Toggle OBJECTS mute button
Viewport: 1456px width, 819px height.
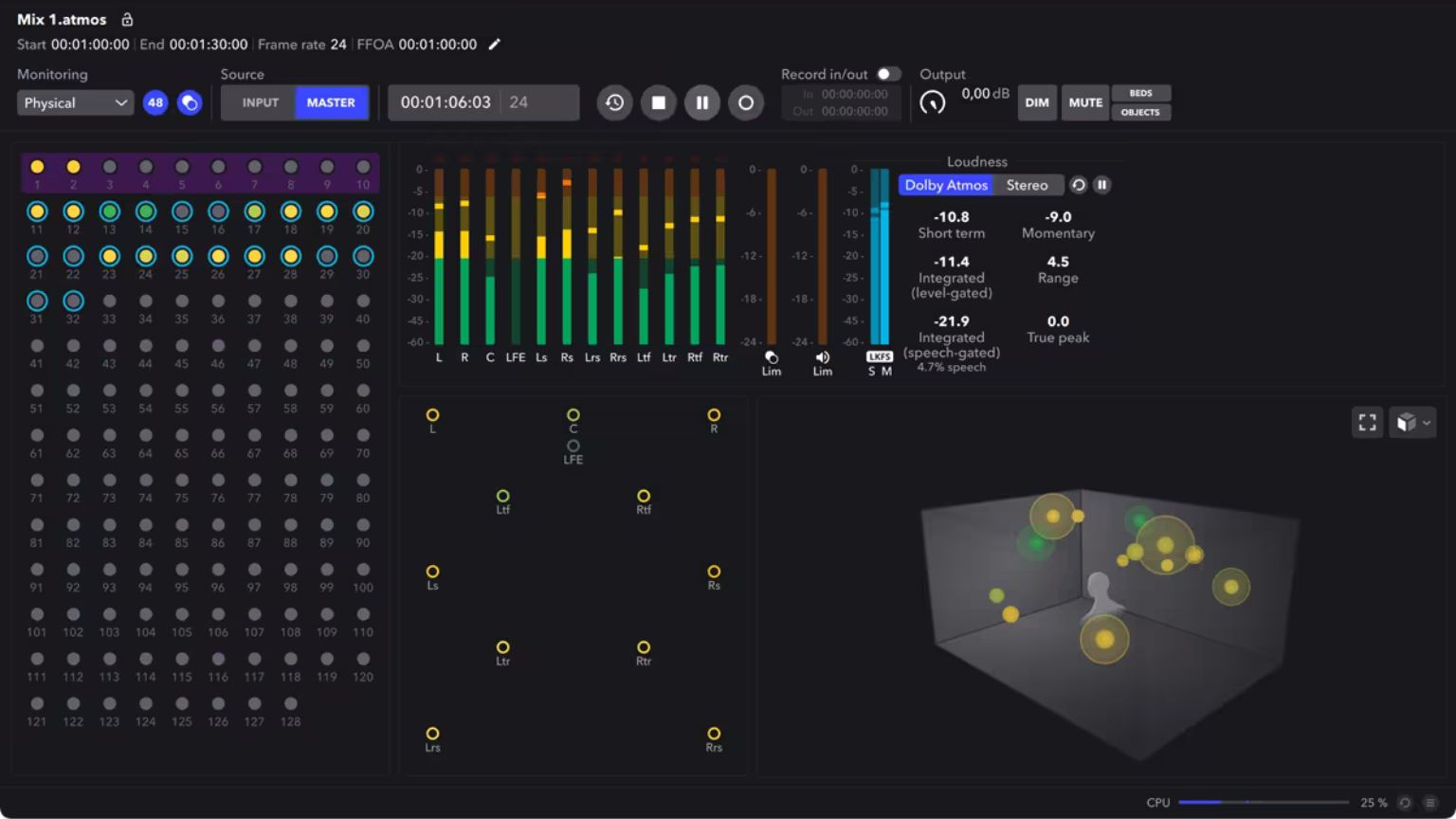[1141, 112]
